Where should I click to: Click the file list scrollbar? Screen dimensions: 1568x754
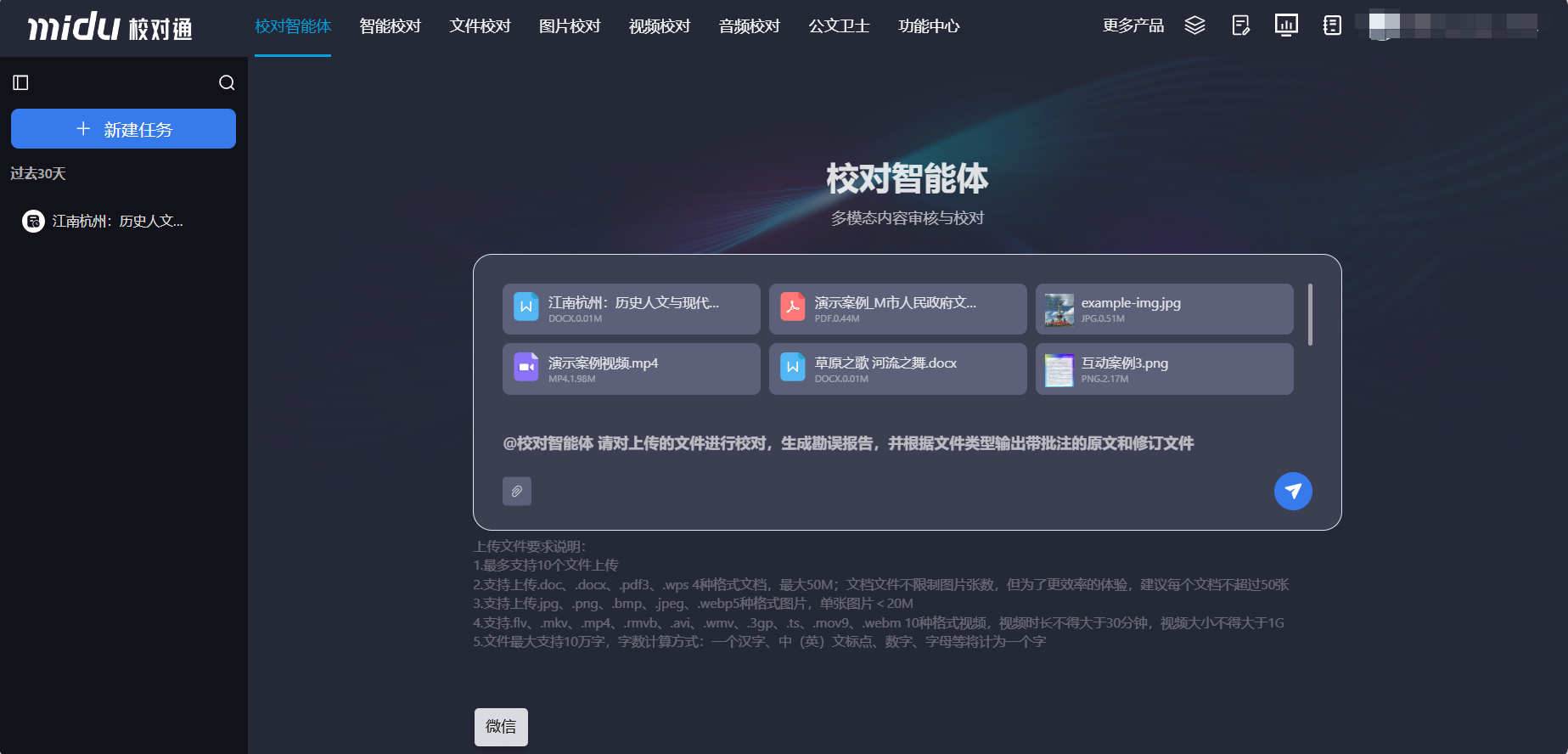tap(1310, 315)
